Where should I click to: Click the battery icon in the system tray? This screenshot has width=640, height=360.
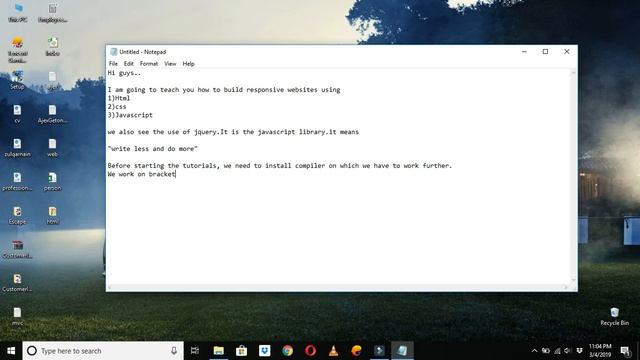[546, 351]
